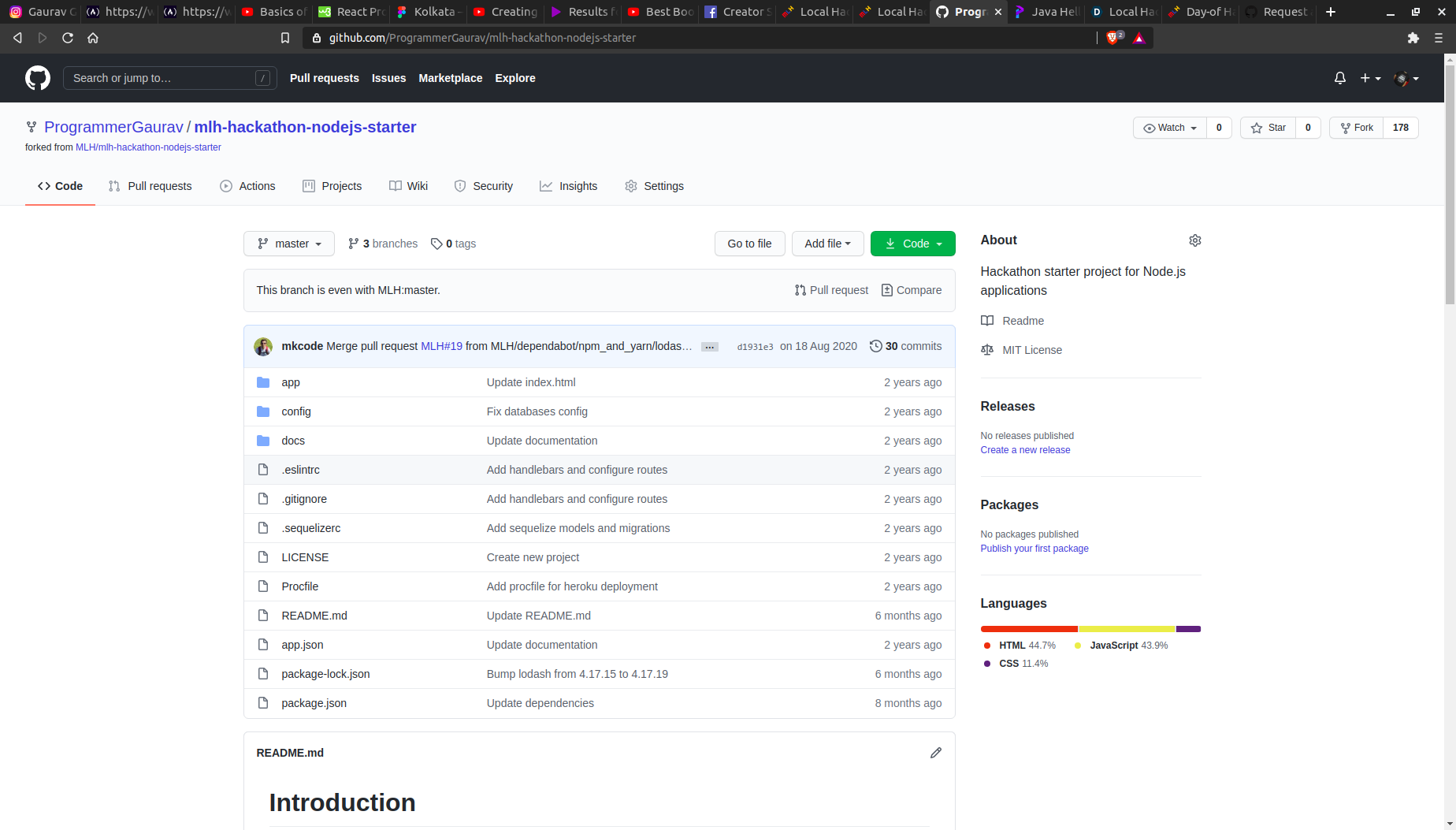
Task: Reload the page
Action: click(68, 38)
